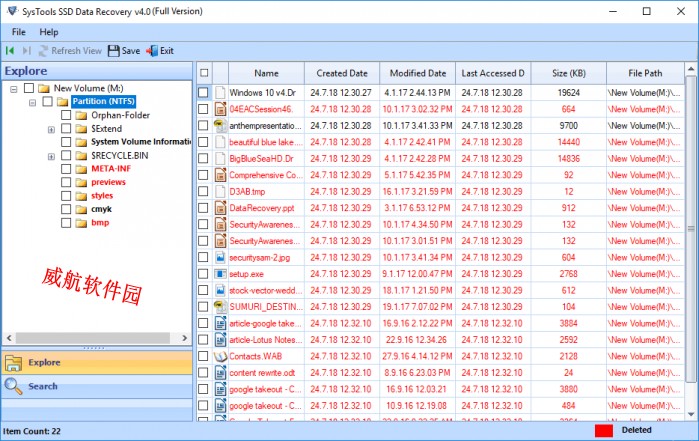Check the select-all box in table header

coord(204,73)
